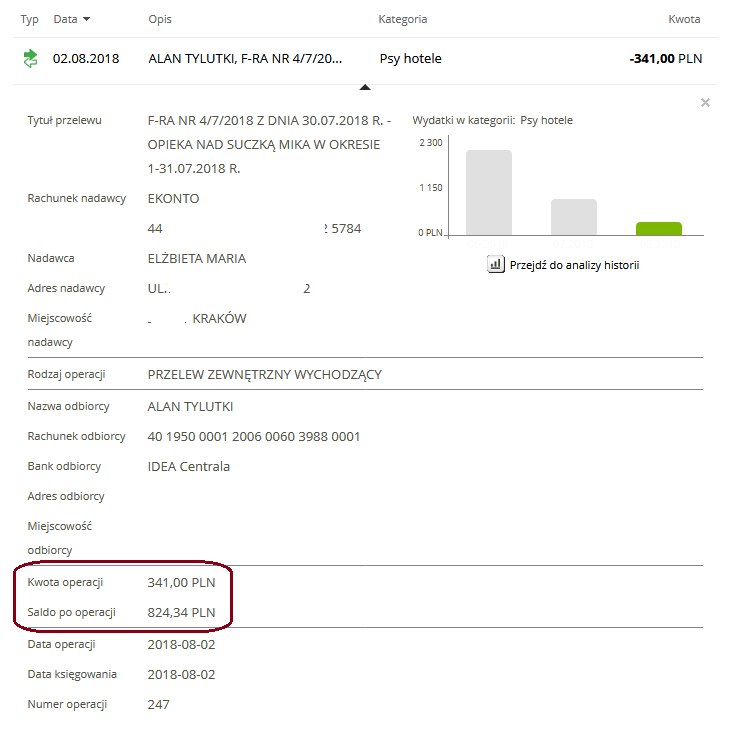Image resolution: width=753 pixels, height=729 pixels.
Task: Click the bar chart icon beside history analysis
Action: point(495,265)
